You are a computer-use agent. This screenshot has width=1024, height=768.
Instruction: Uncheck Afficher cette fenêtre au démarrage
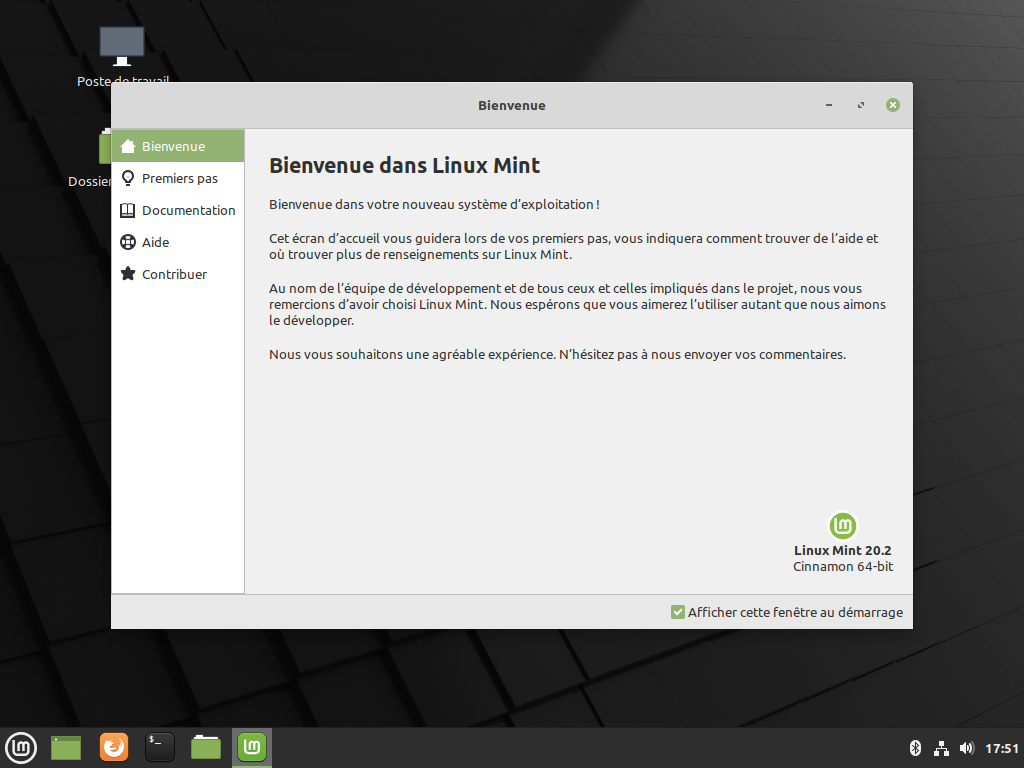click(x=677, y=612)
